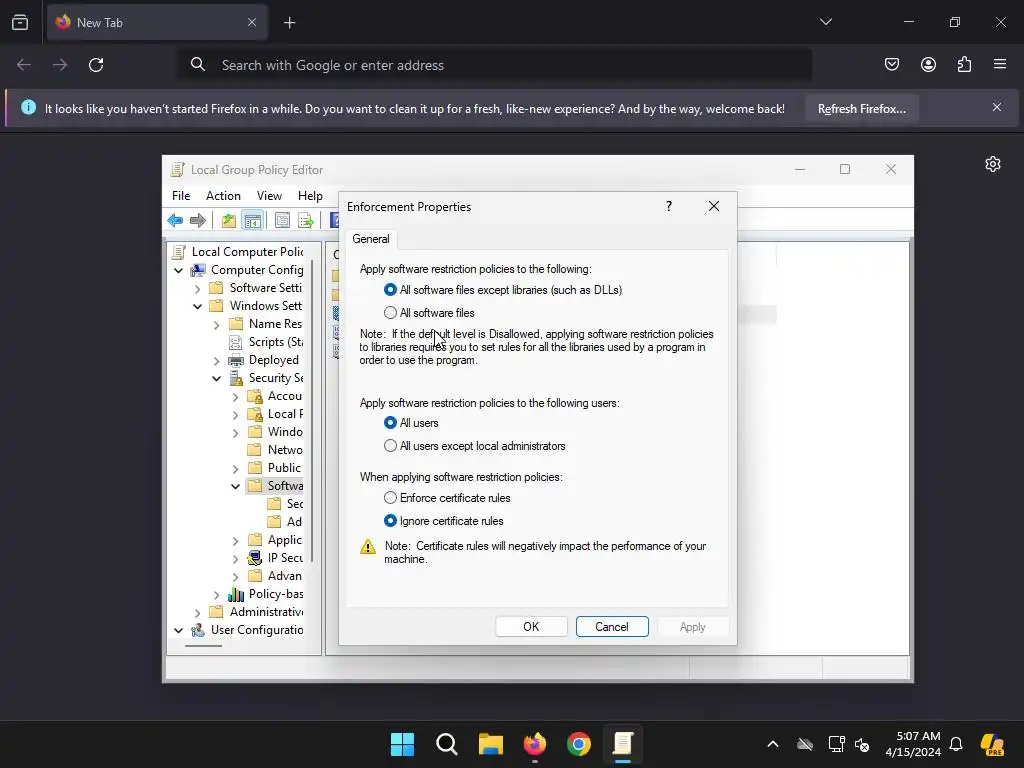
Task: Collapse Windows Settings tree node
Action: (197, 306)
